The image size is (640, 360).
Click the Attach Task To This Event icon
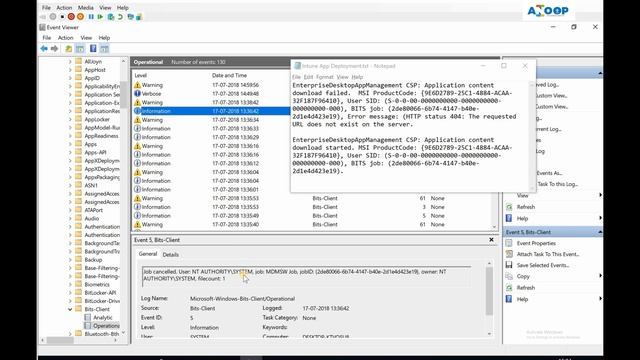tap(509, 254)
